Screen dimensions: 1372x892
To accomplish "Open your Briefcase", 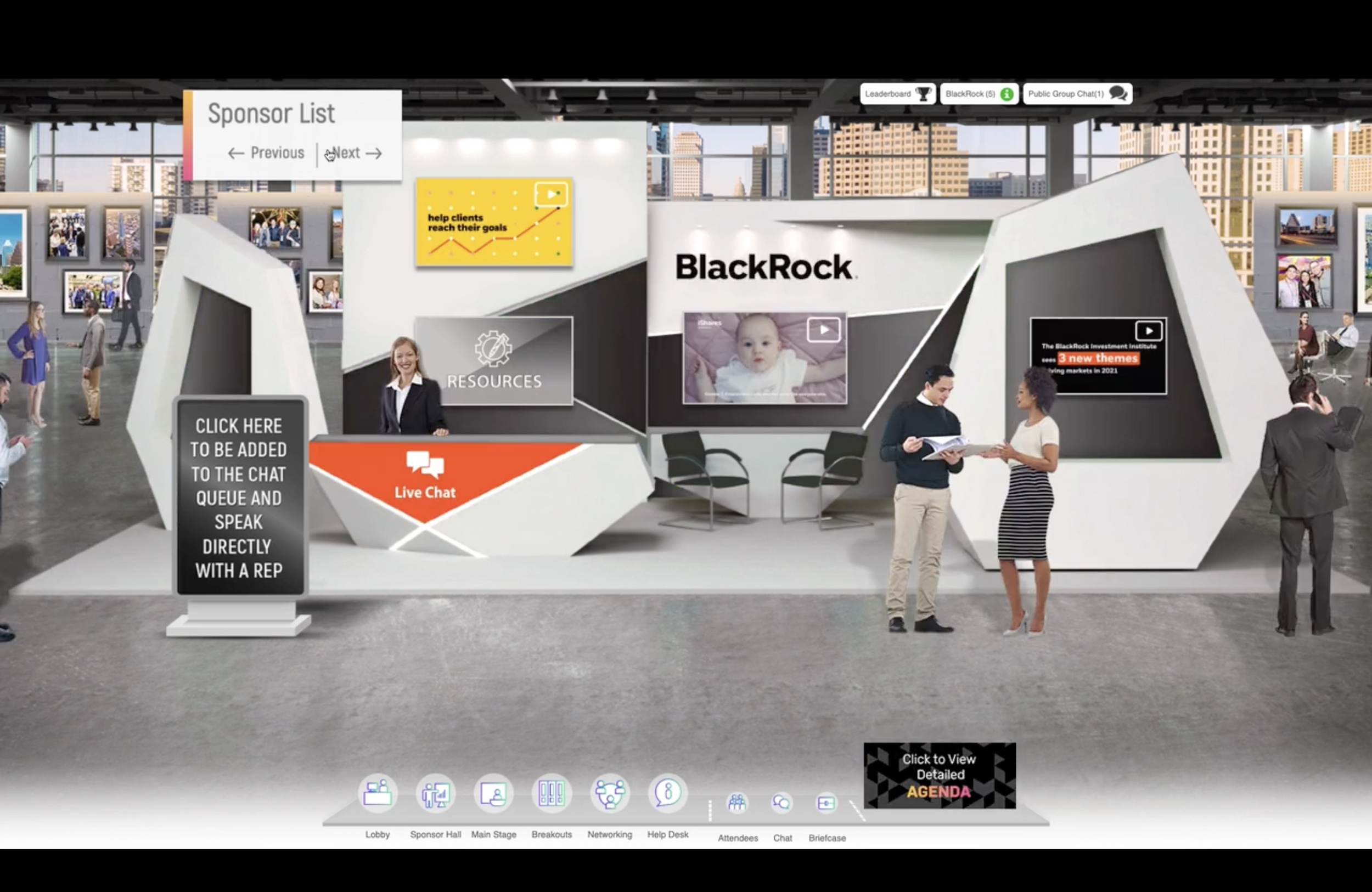I will [826, 801].
